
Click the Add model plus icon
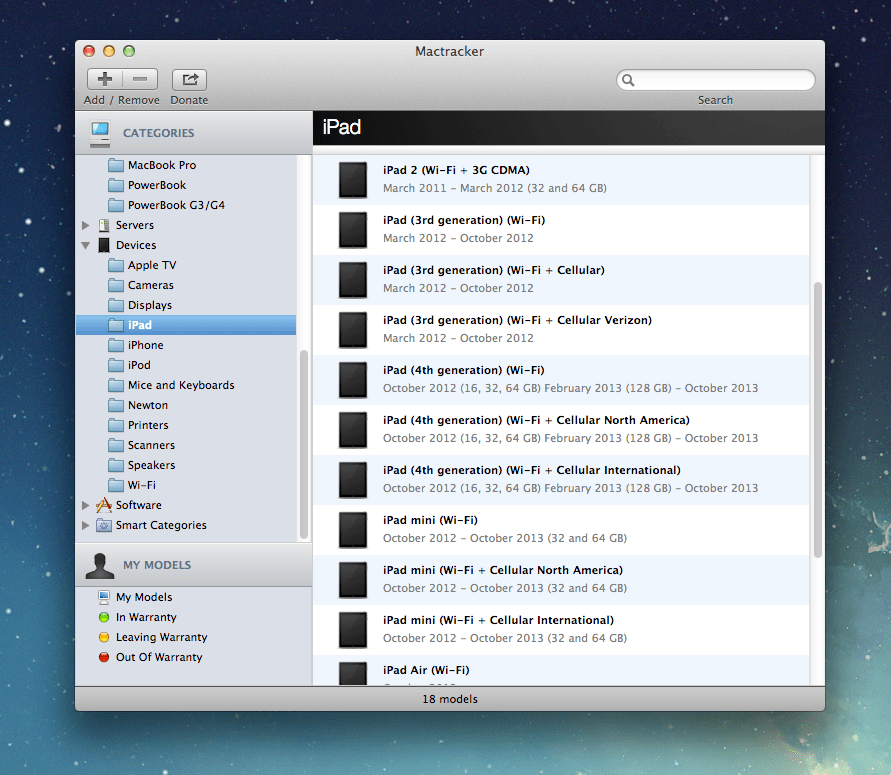point(104,78)
